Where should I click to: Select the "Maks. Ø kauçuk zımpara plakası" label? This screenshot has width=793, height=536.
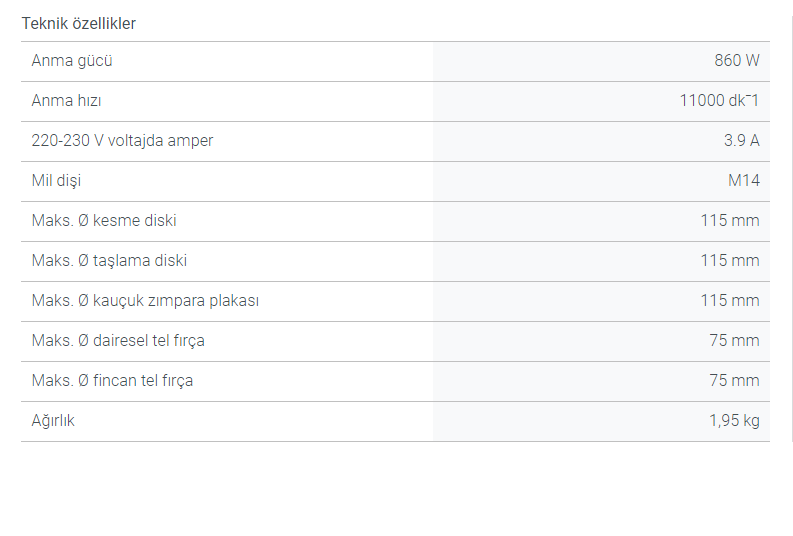[145, 301]
